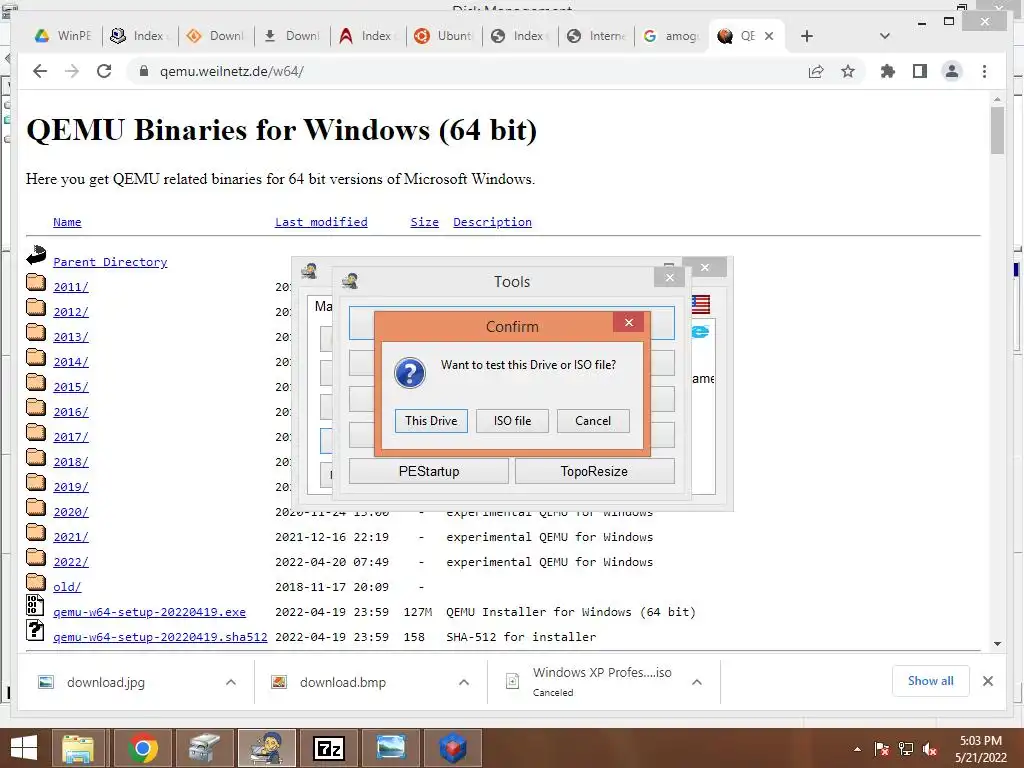
Task: Switch to the first Downl tab
Action: coord(216,36)
